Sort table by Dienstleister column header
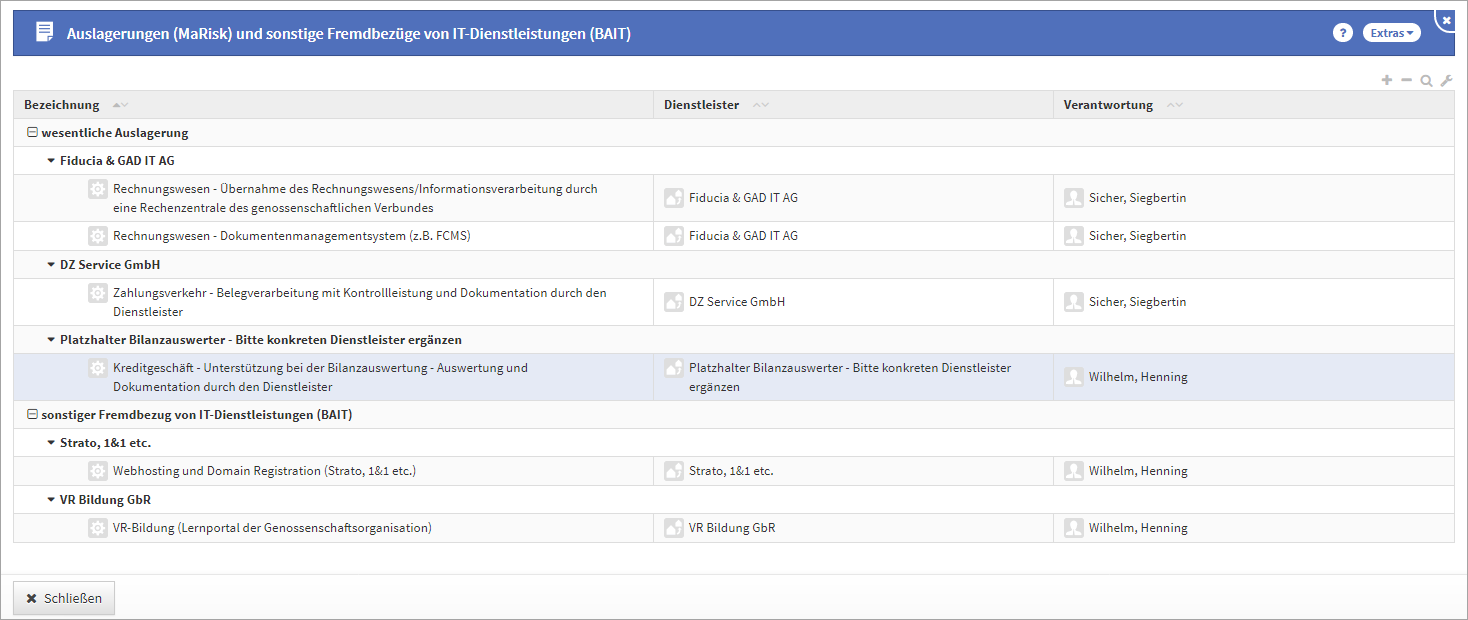 coord(701,105)
